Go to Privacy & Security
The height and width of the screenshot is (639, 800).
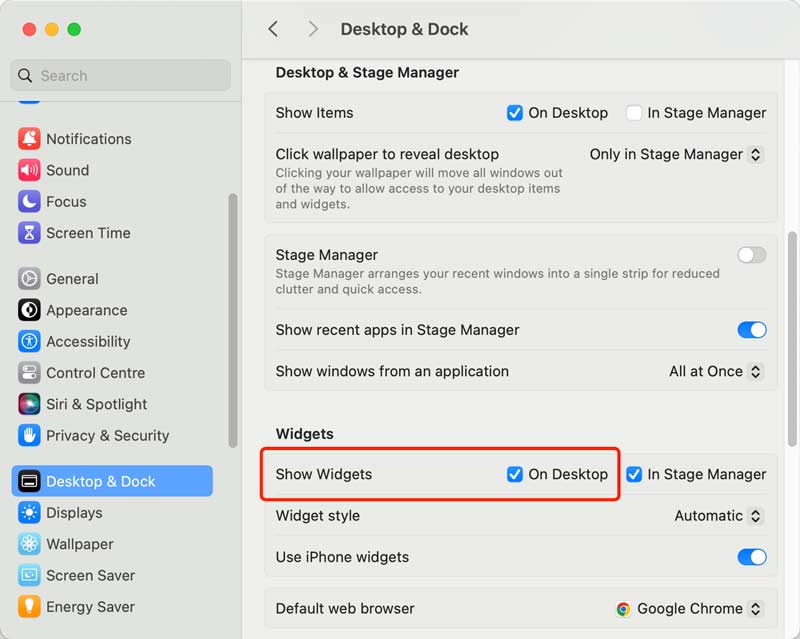(x=112, y=435)
